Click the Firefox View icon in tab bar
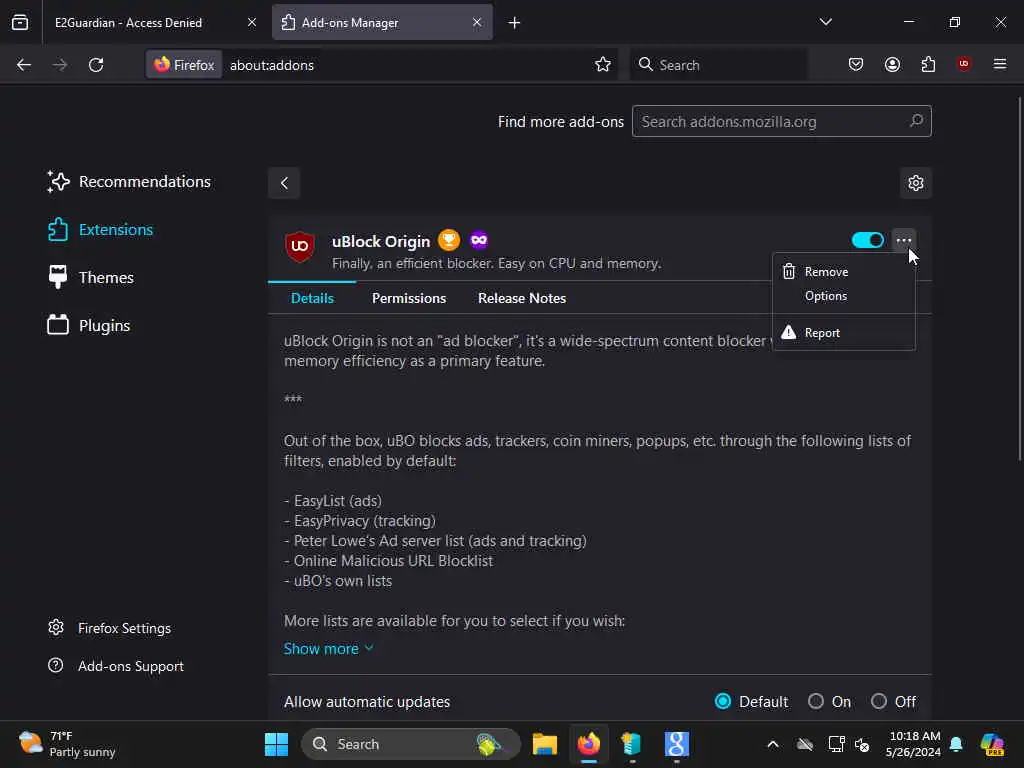1024x768 pixels. tap(20, 22)
